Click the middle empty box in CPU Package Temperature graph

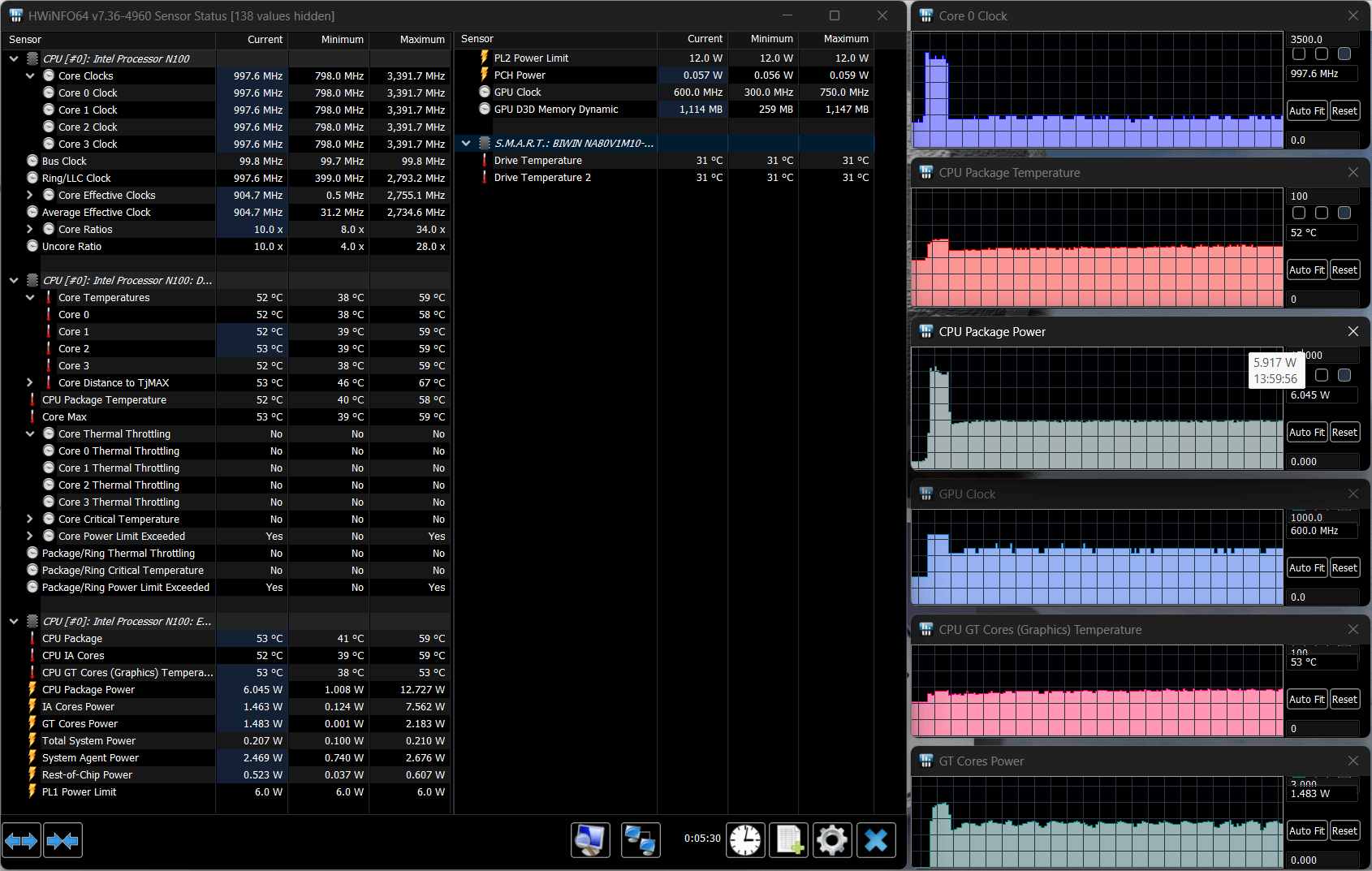coord(1322,213)
